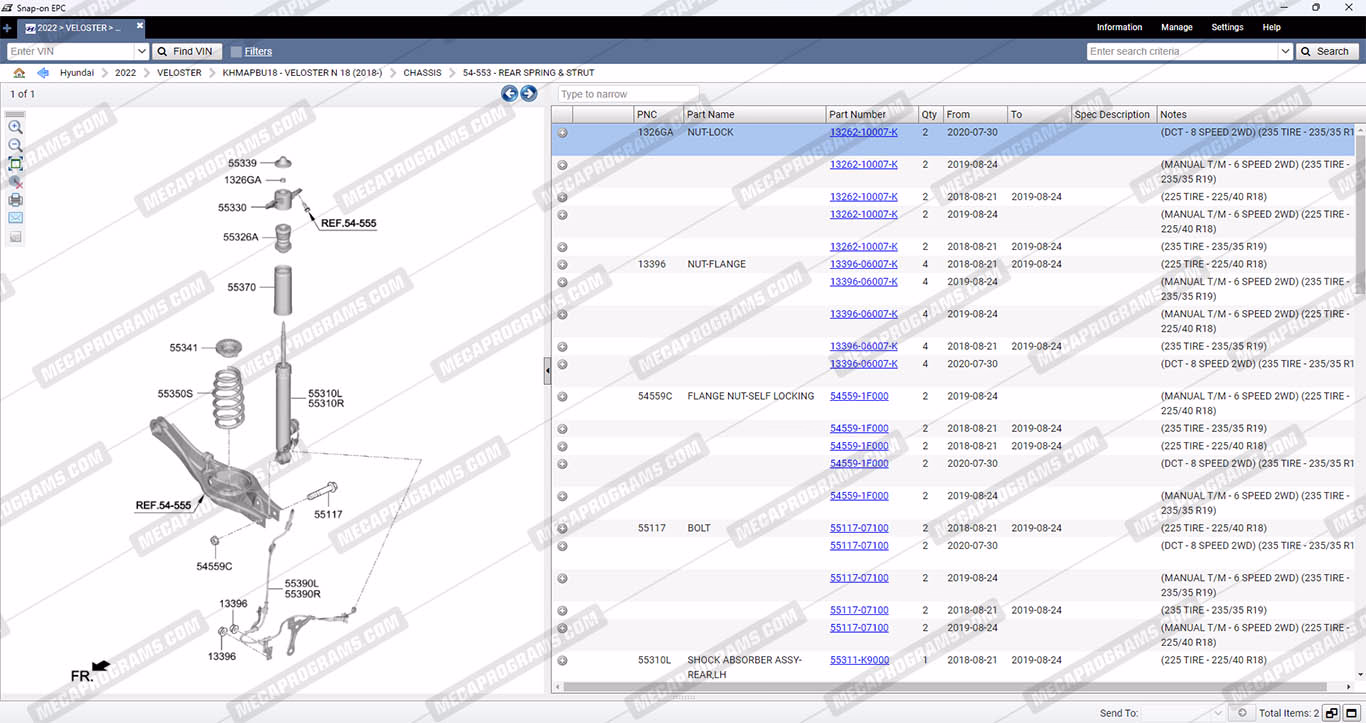The height and width of the screenshot is (723, 1366).
Task: Go to the next illustration arrow
Action: (529, 94)
